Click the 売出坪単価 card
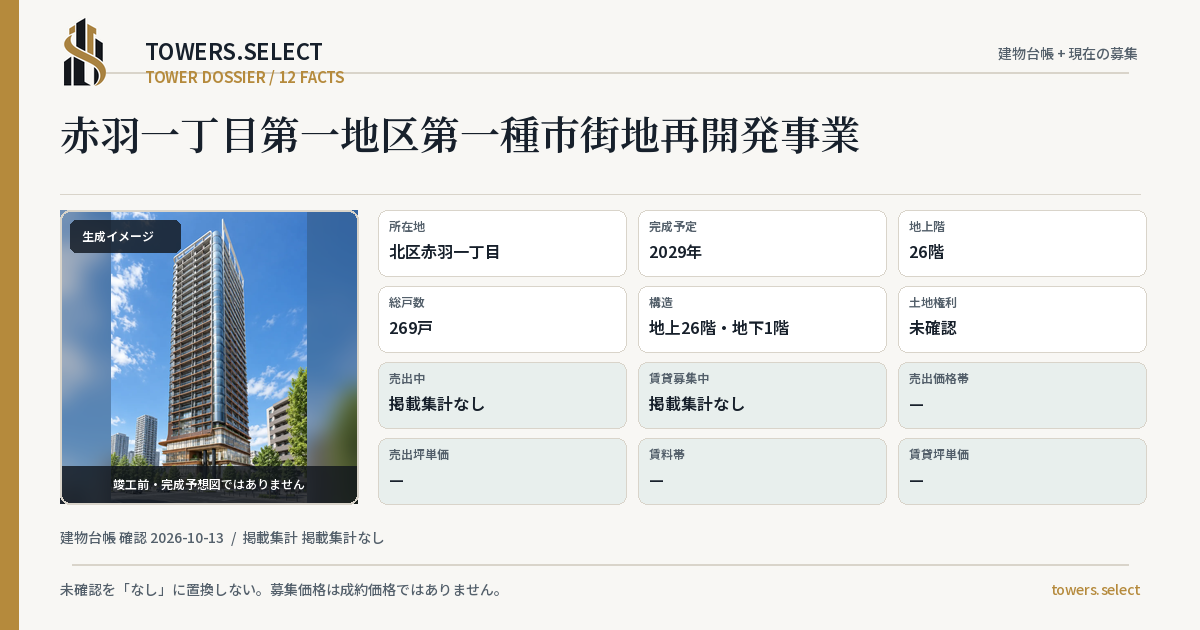1200x630 pixels. click(x=502, y=471)
